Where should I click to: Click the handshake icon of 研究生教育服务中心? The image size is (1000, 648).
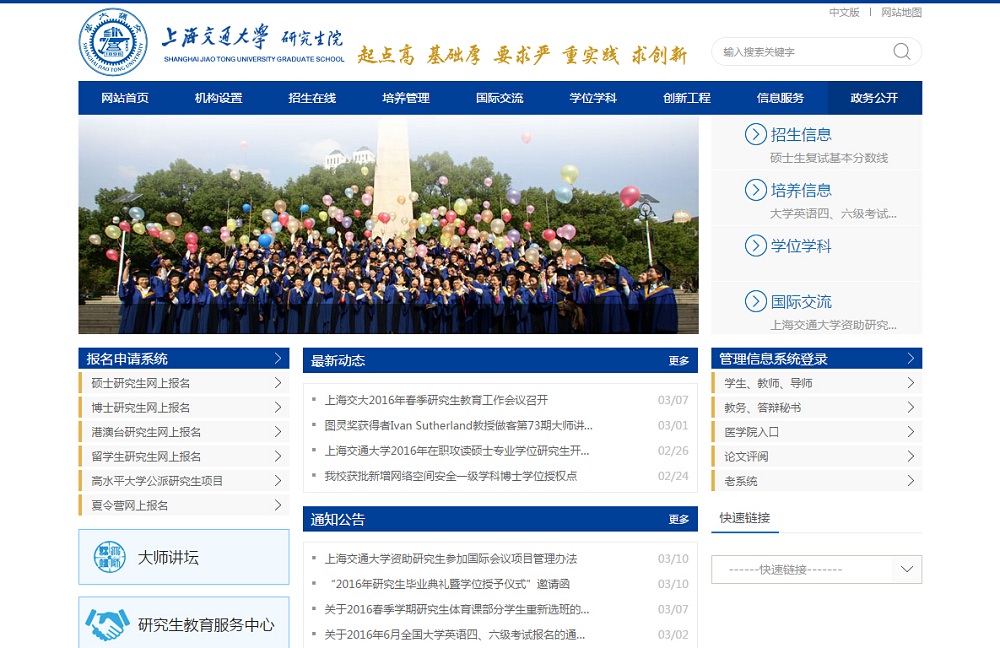point(107,624)
